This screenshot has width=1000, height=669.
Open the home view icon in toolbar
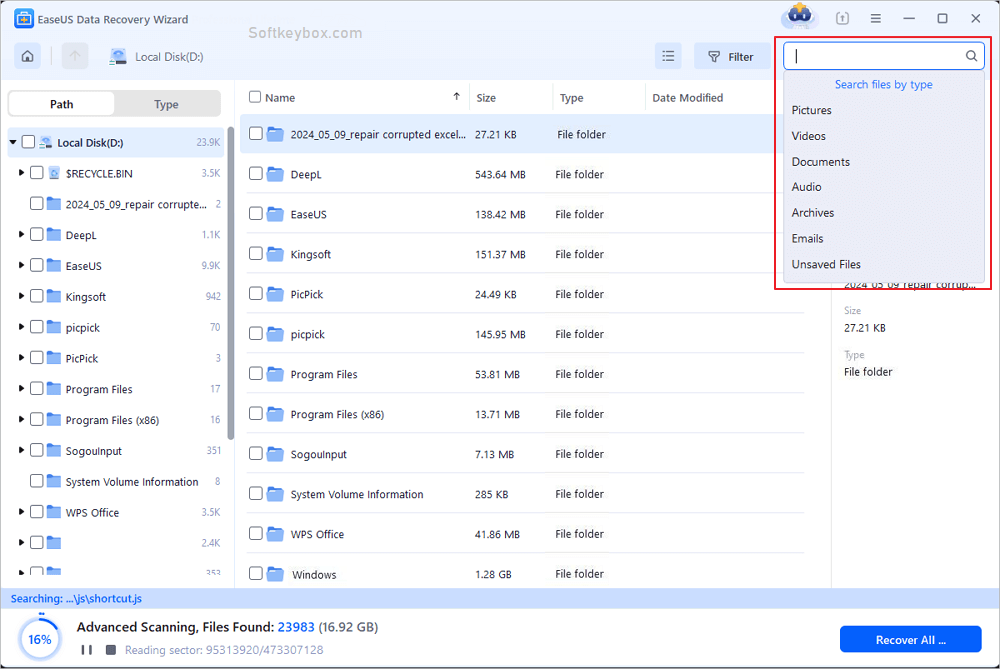[x=27, y=56]
